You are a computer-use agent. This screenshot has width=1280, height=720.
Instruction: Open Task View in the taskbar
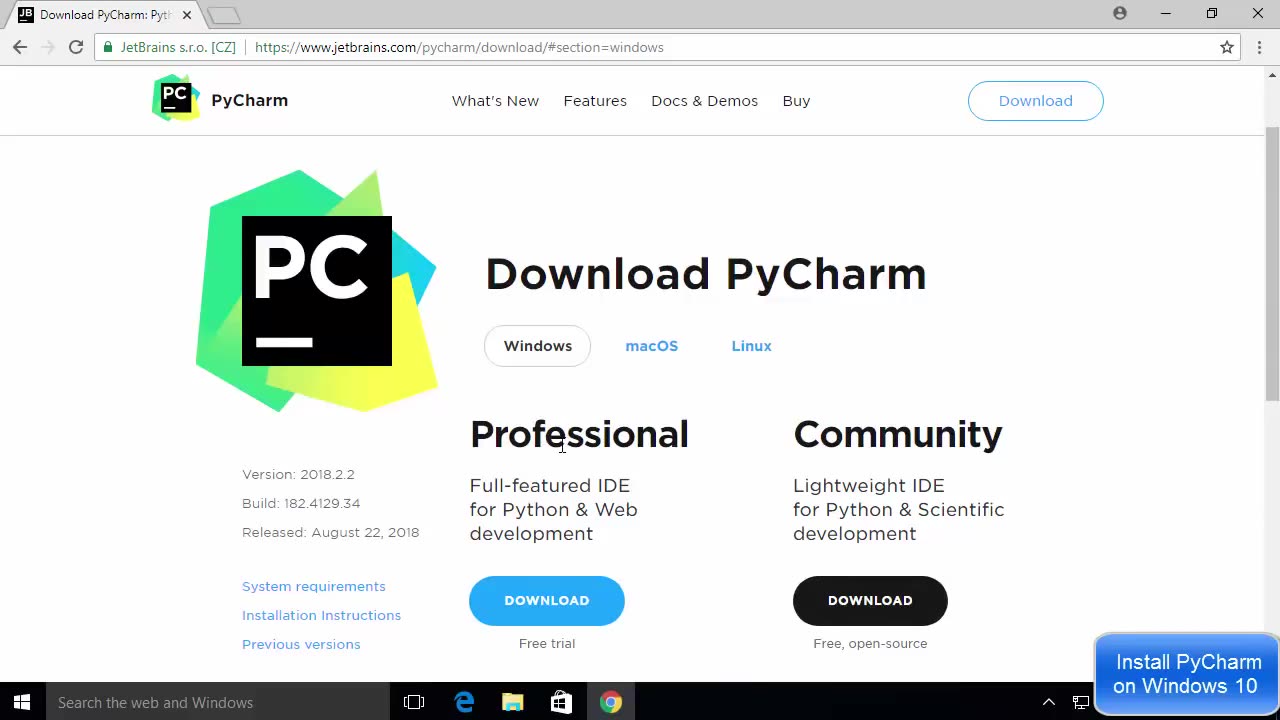coord(414,702)
